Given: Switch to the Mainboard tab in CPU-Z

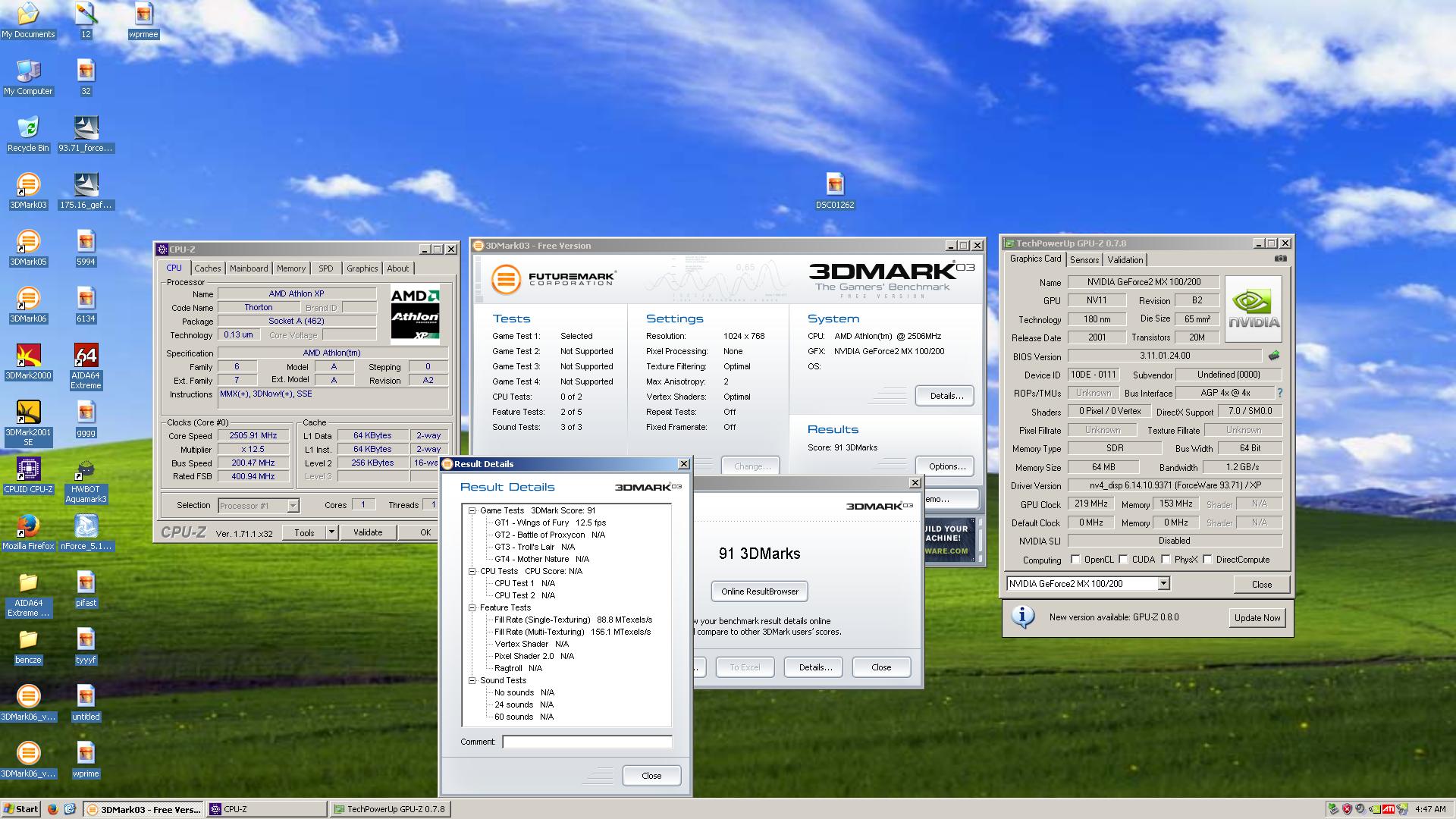Looking at the screenshot, I should pos(249,268).
